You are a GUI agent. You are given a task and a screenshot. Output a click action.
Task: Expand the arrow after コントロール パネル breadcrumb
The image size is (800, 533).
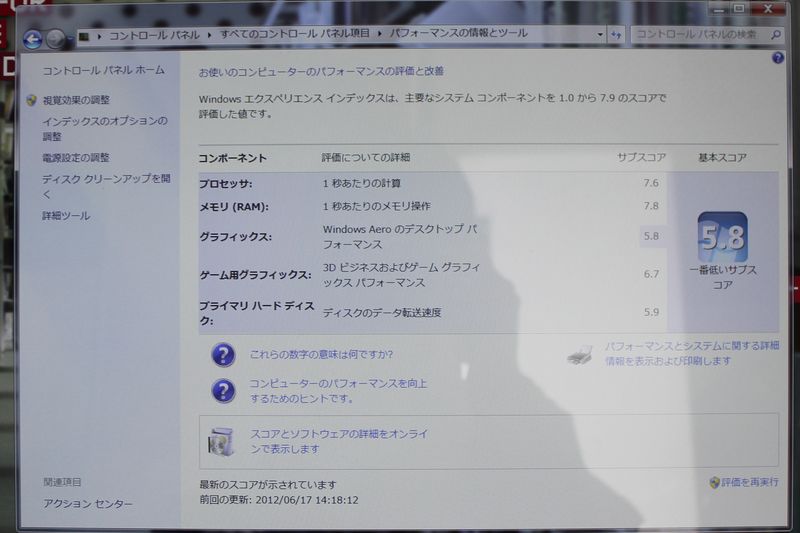209,35
